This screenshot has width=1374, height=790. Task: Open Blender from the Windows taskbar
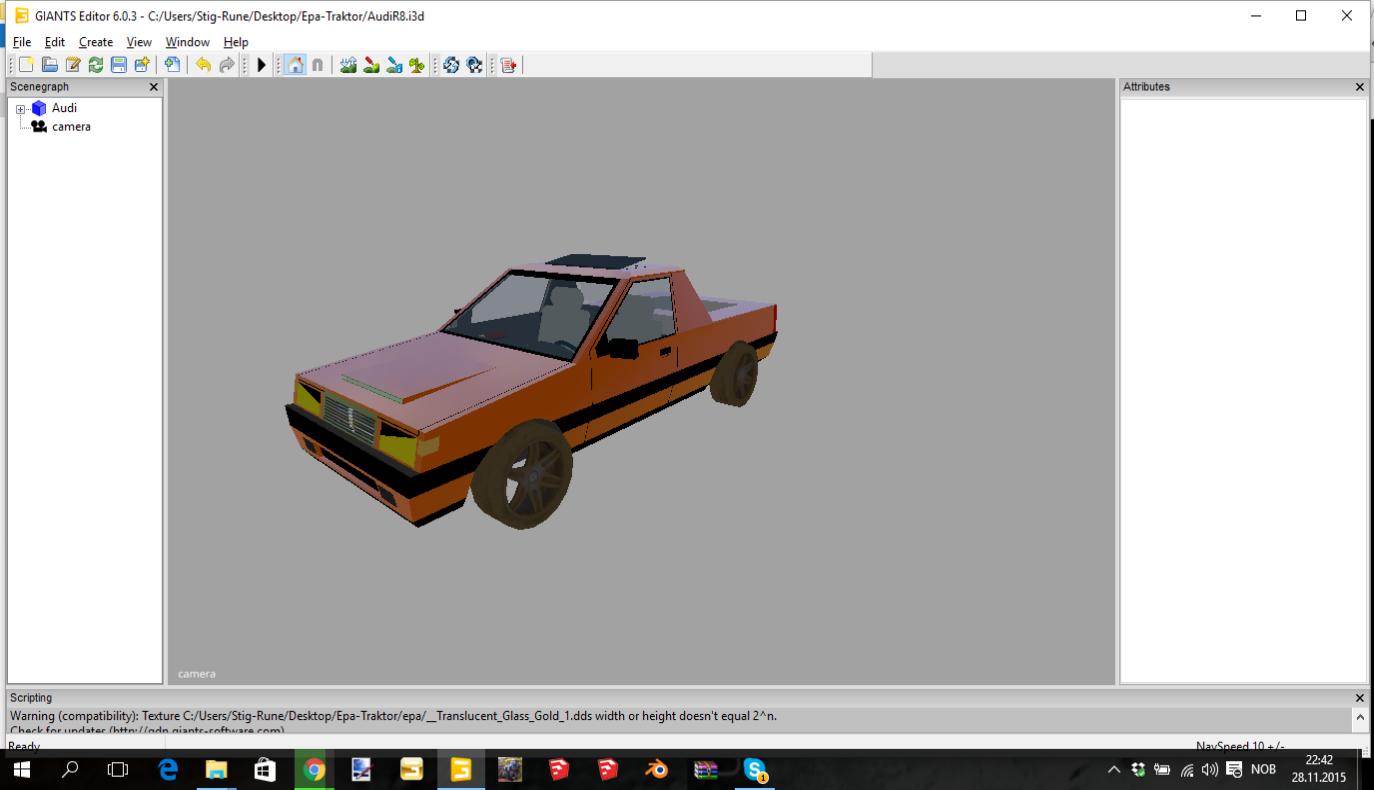(656, 770)
